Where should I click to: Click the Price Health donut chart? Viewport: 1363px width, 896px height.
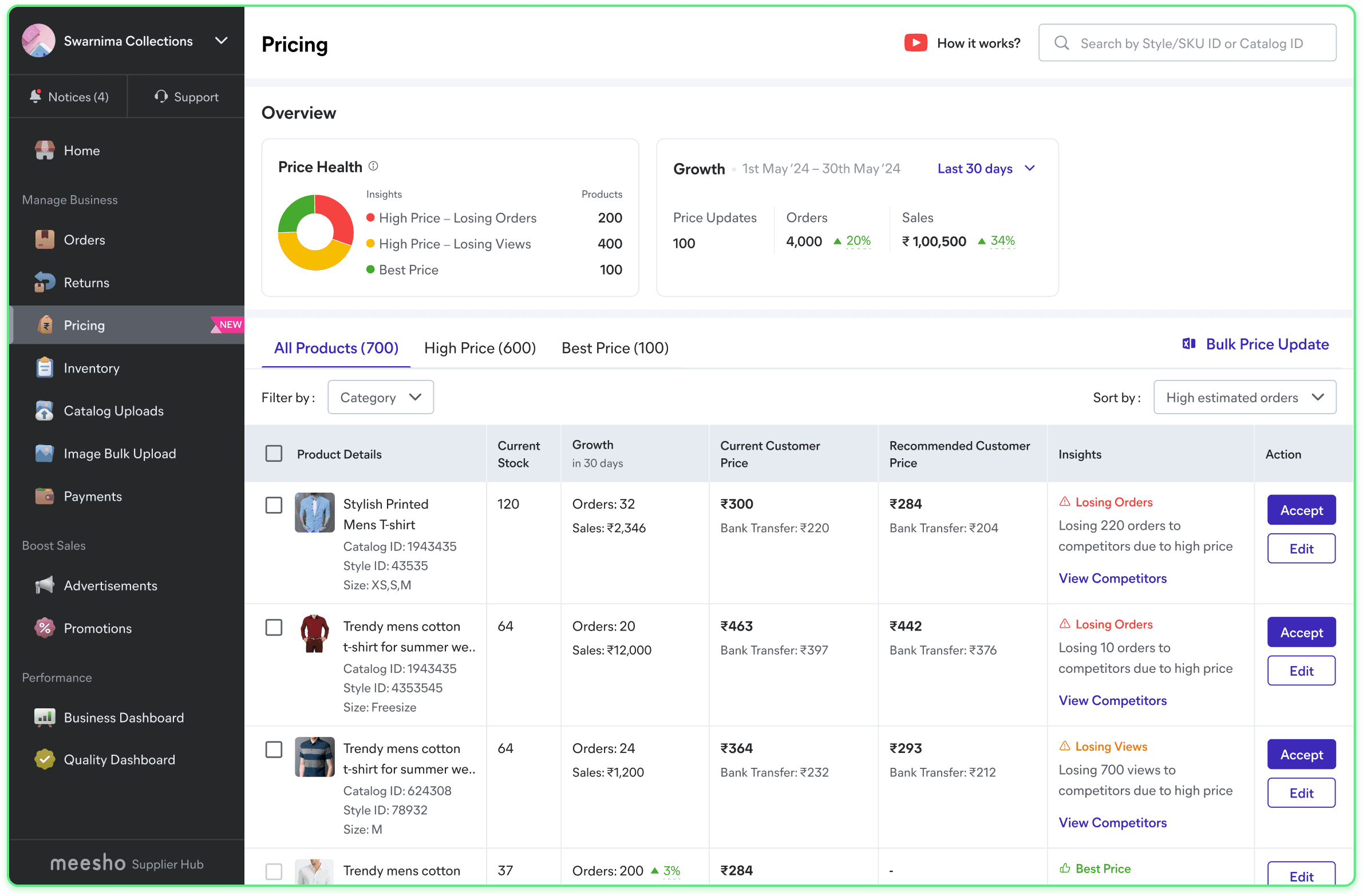click(315, 232)
